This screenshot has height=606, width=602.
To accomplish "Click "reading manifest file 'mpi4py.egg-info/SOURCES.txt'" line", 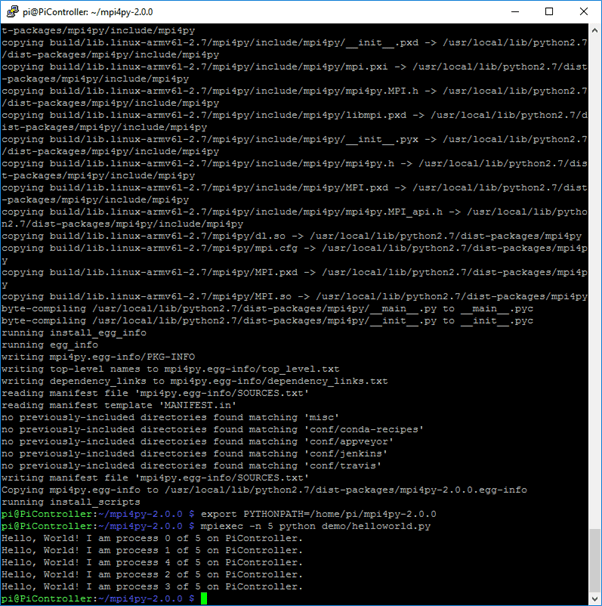I will point(155,393).
